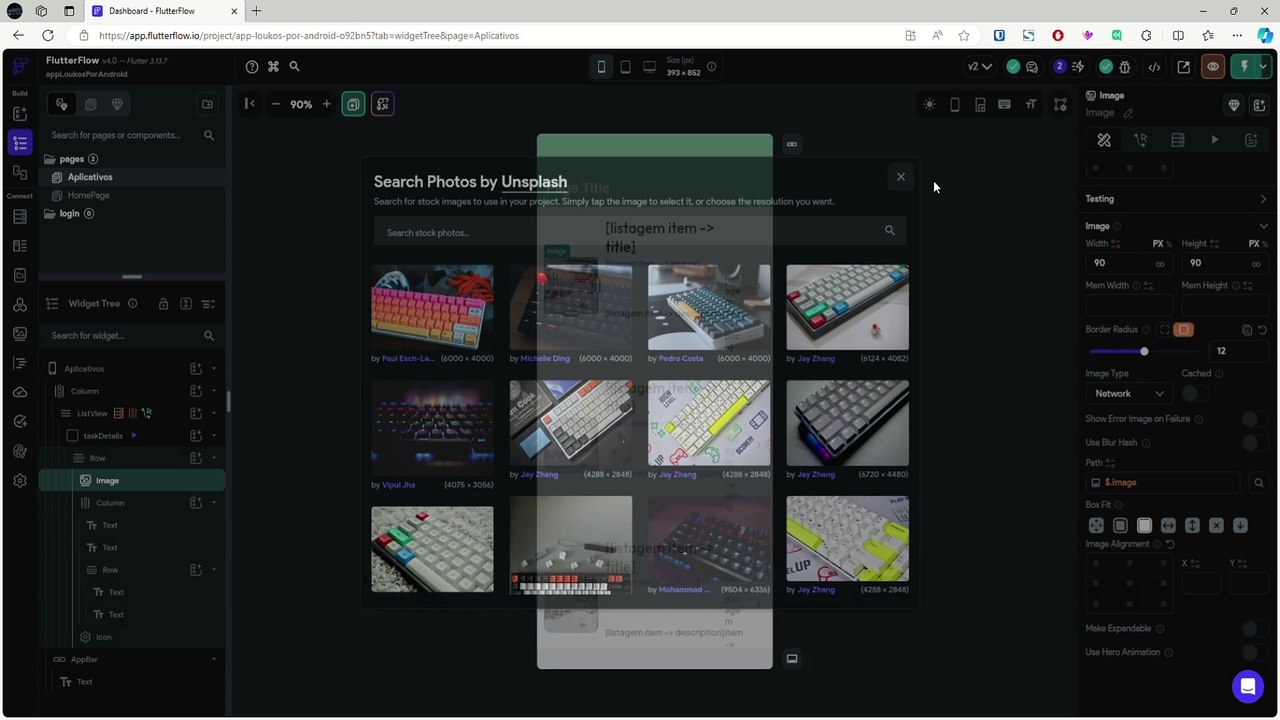
Task: Zoom in canvas with plus button
Action: coord(326,104)
